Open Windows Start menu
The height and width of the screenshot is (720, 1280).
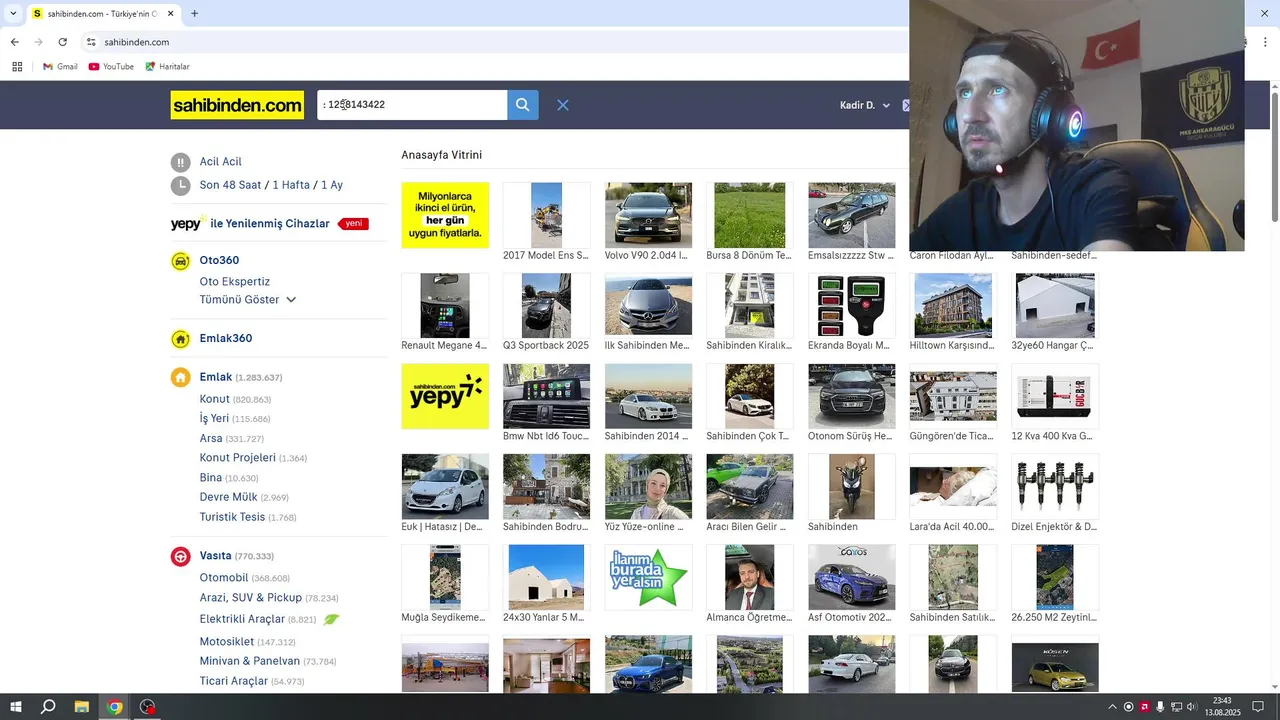click(16, 707)
